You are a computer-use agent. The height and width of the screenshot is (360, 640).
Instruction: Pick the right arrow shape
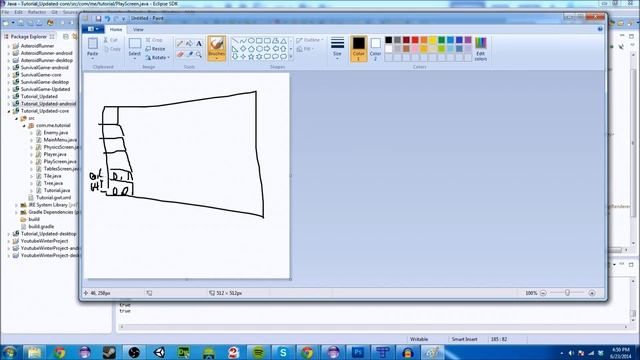(267, 49)
